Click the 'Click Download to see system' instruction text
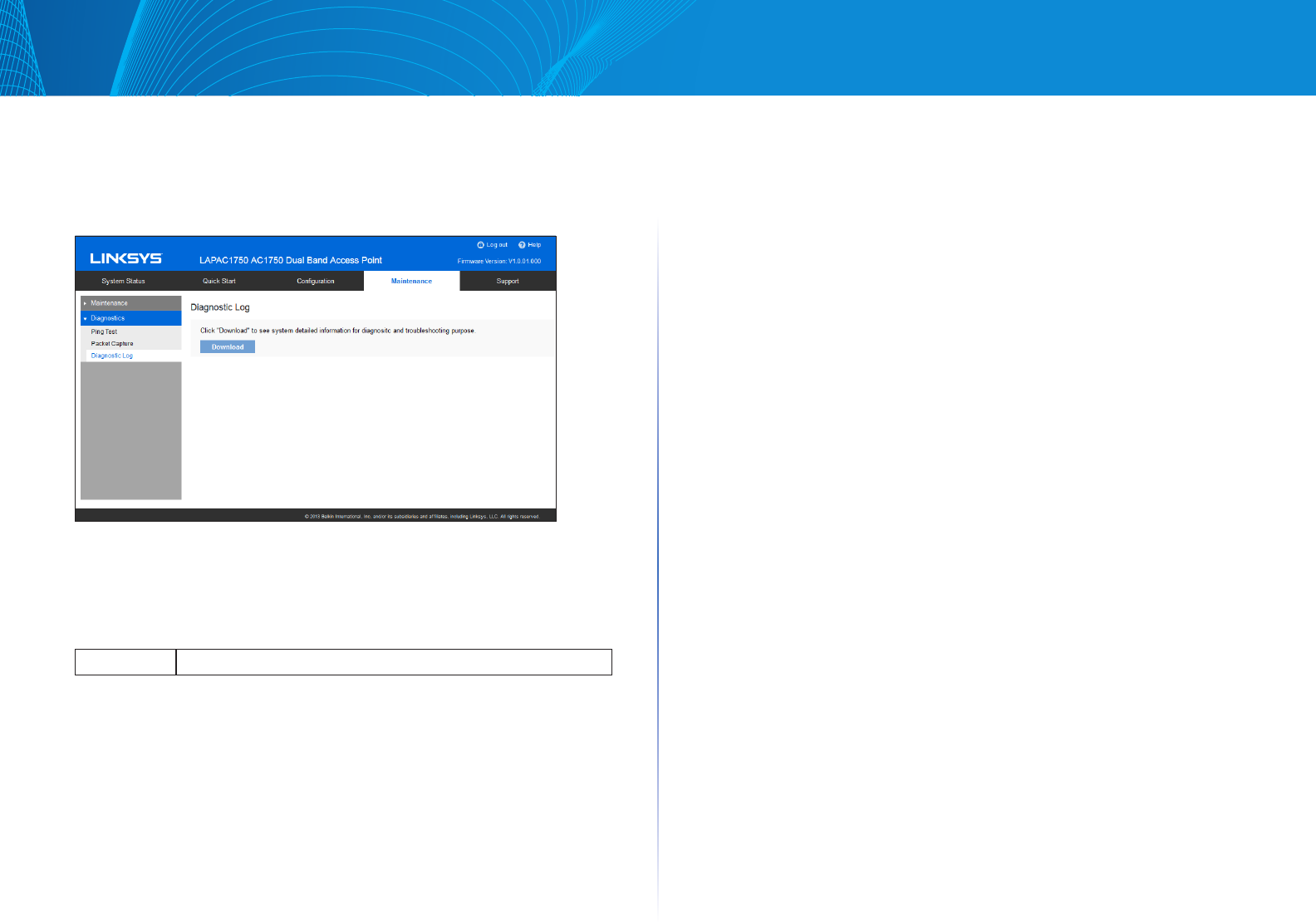The width and height of the screenshot is (1316, 923). (x=338, y=331)
